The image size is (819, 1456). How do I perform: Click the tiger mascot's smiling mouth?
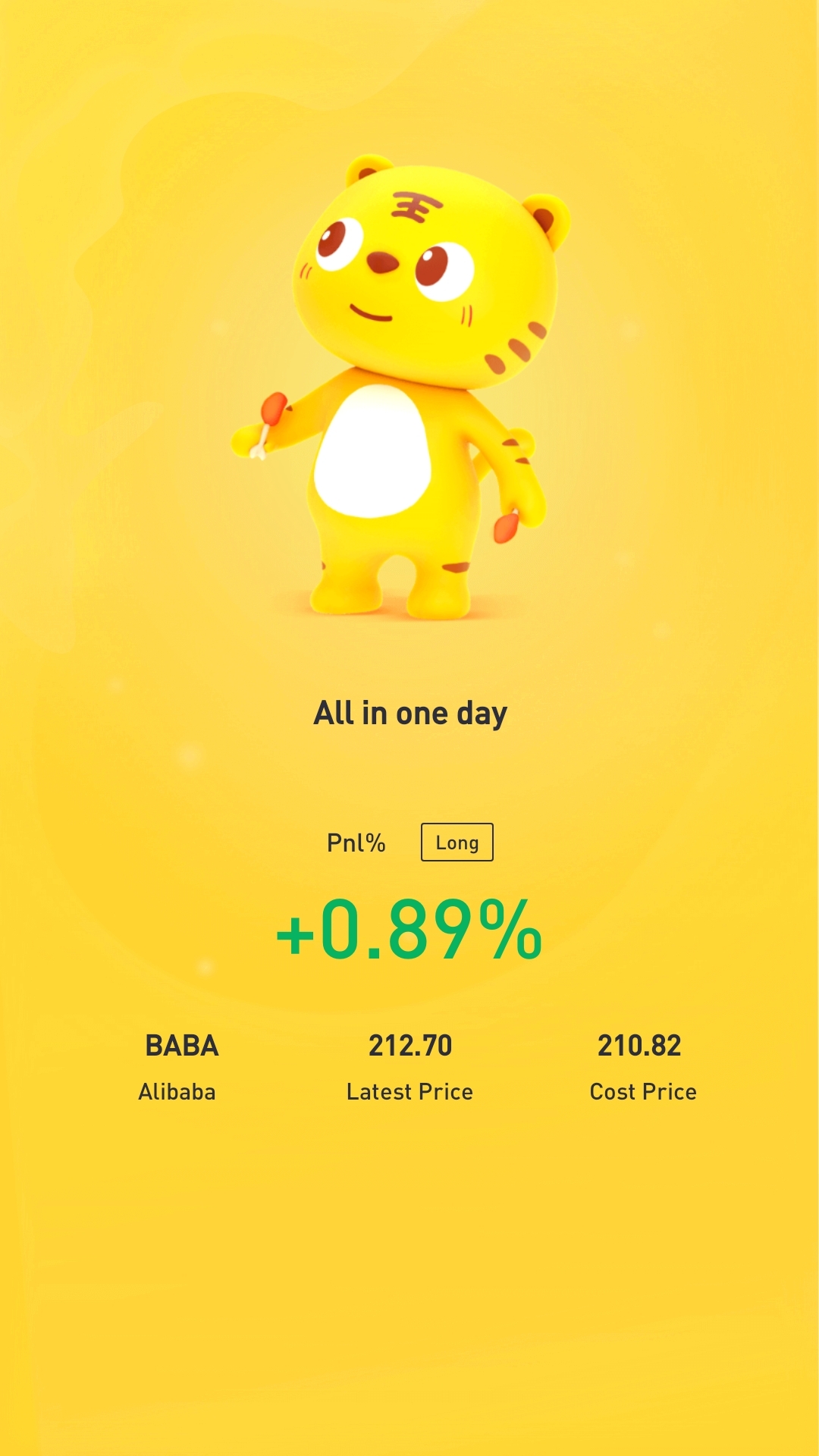[x=370, y=313]
